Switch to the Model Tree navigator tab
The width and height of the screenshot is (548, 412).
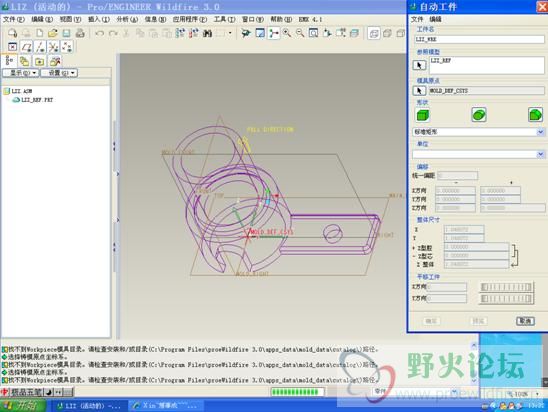coord(9,61)
